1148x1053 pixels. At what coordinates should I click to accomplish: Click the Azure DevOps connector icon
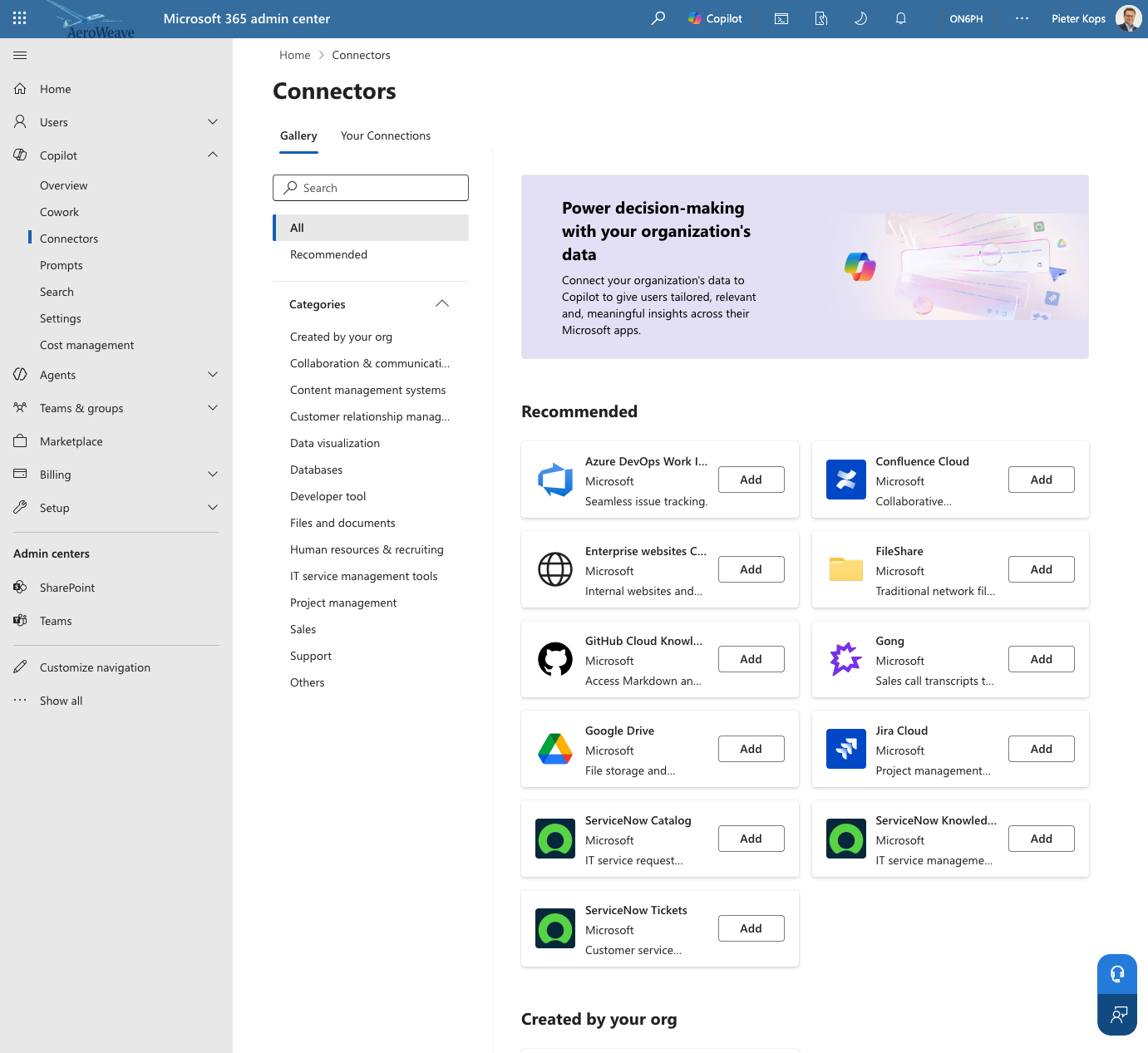pos(555,480)
